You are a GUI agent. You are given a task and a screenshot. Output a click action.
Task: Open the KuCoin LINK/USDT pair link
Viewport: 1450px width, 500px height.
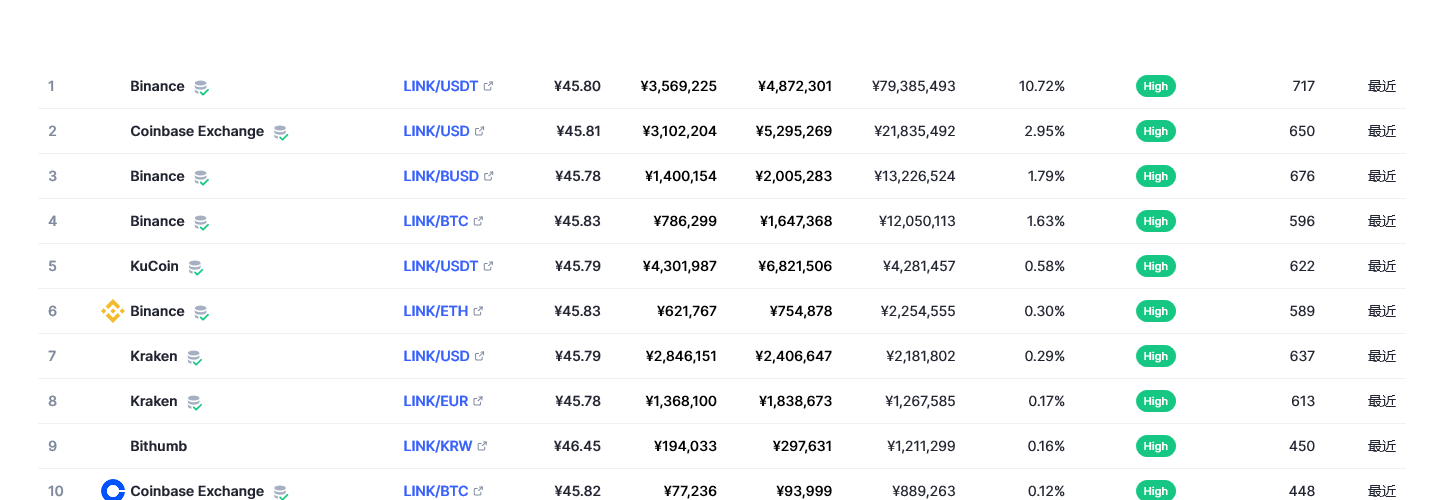click(x=441, y=266)
